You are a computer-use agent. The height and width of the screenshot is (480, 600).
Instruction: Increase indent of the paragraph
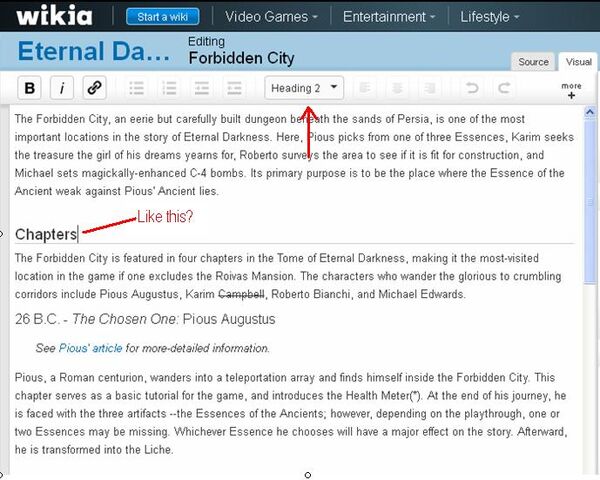tap(234, 88)
